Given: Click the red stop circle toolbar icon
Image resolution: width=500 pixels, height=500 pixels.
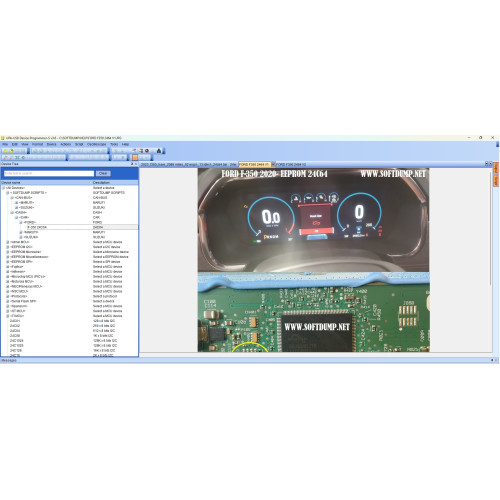Looking at the screenshot, I should coord(147,151).
